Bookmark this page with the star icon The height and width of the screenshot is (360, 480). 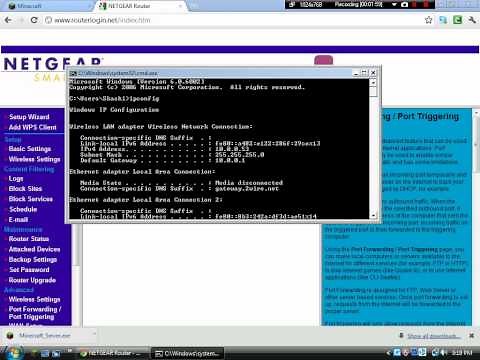428,20
